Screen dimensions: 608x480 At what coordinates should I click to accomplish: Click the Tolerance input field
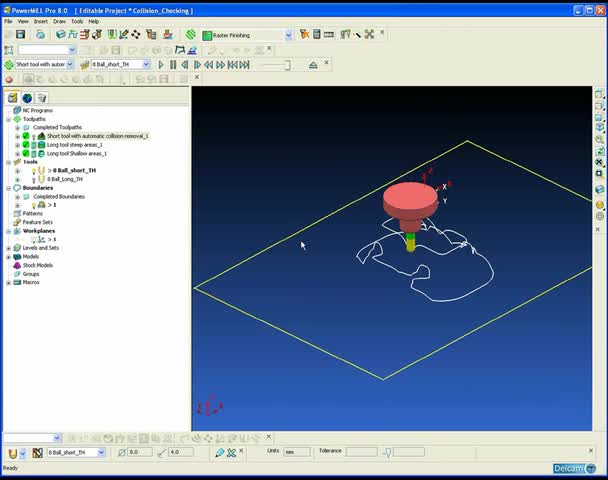(361, 452)
